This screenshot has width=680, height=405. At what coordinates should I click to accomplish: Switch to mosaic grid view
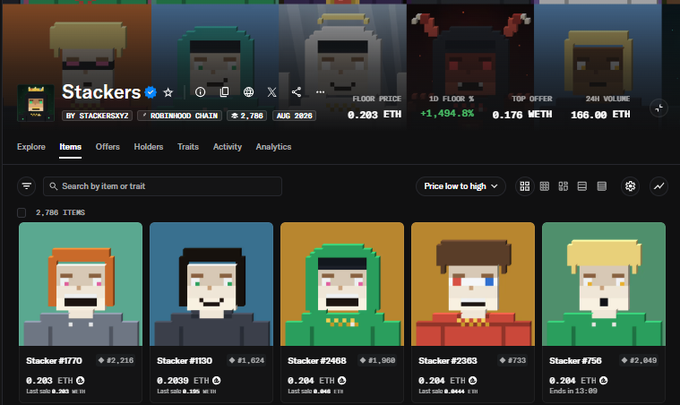click(x=563, y=186)
